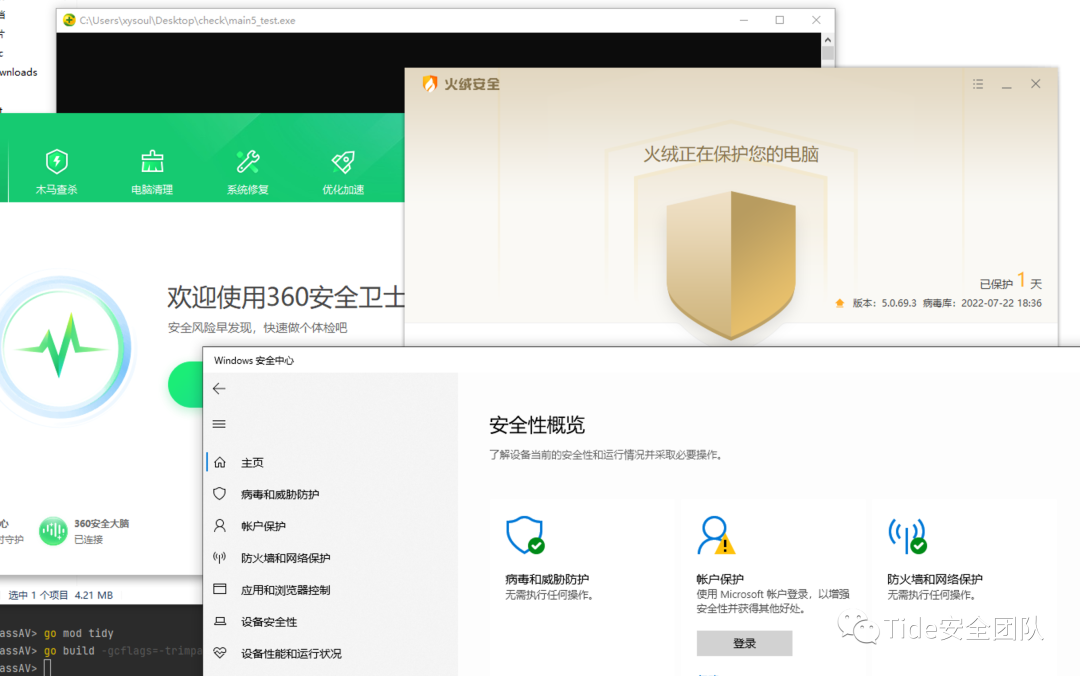Click the 病毒库 2022-07-22 date text

982,303
